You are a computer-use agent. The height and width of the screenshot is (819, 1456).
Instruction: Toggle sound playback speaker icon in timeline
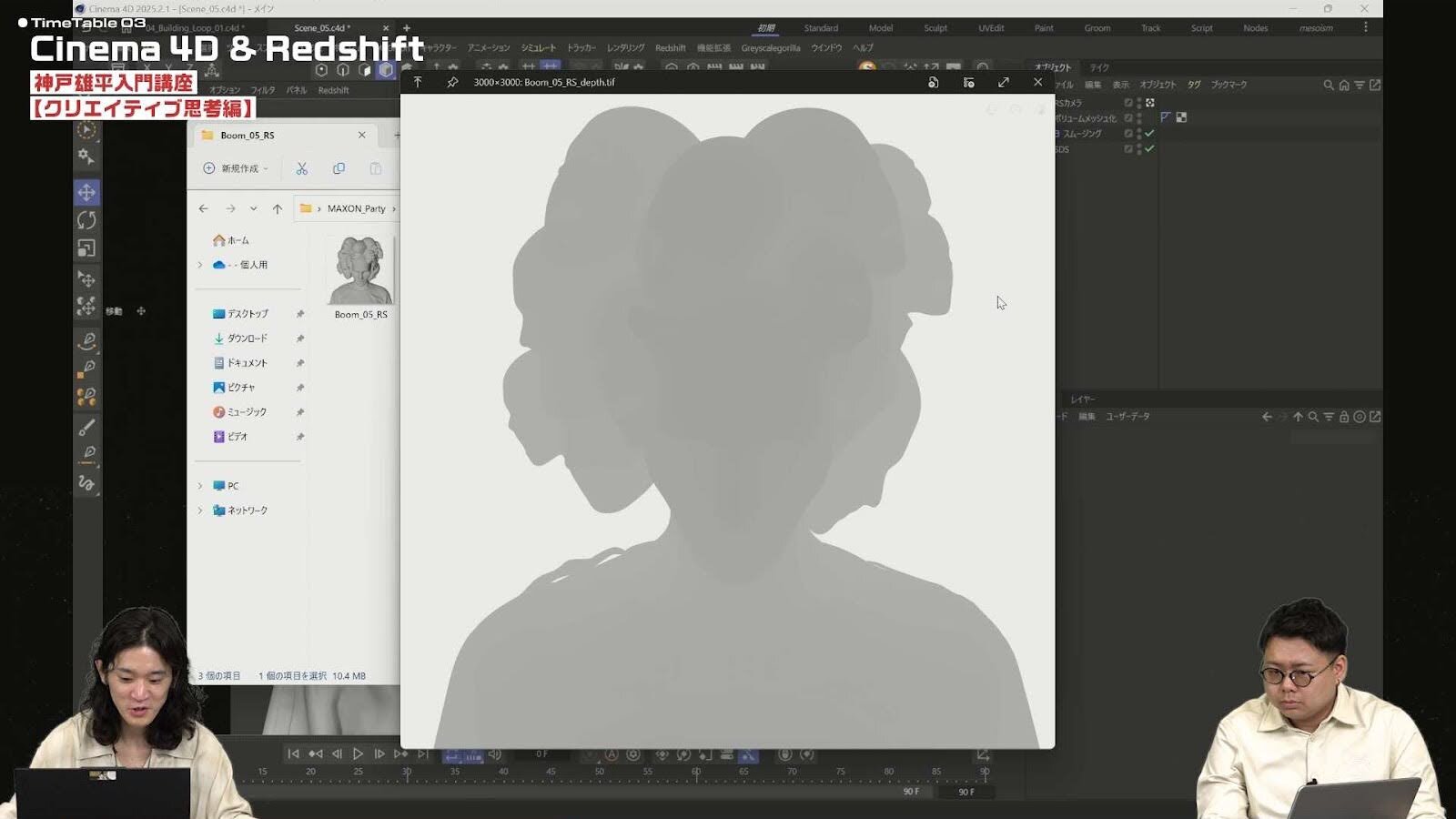[x=495, y=754]
